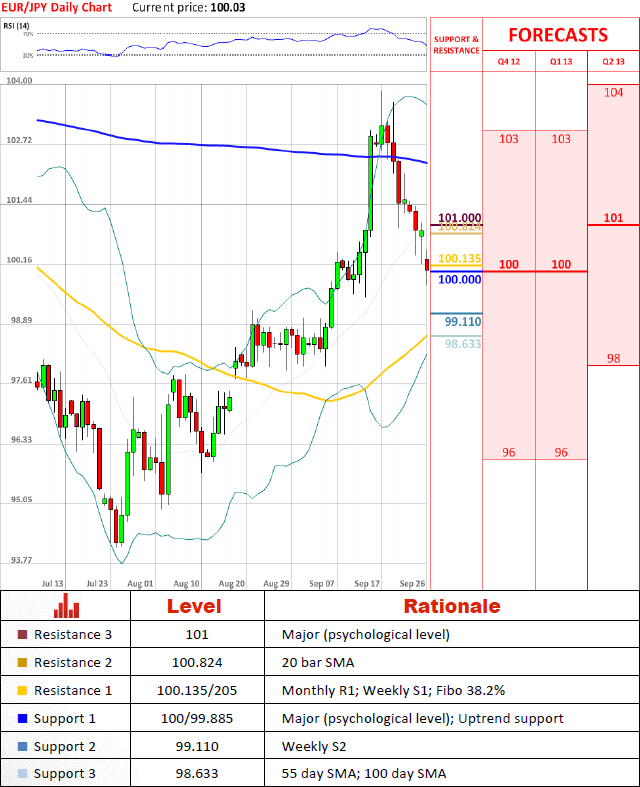This screenshot has height=787, width=640.
Task: Click the Rationale column header
Action: pyautogui.click(x=451, y=606)
